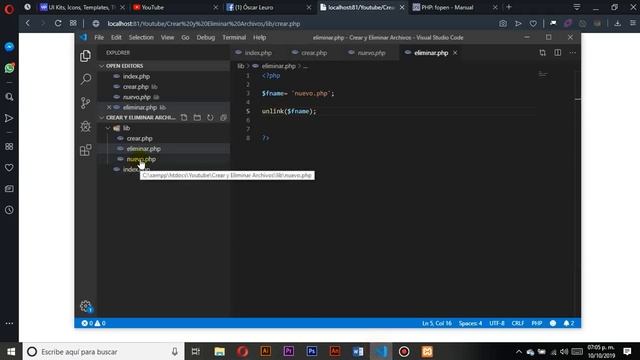Click the unlink($fname); code line

tap(289, 111)
